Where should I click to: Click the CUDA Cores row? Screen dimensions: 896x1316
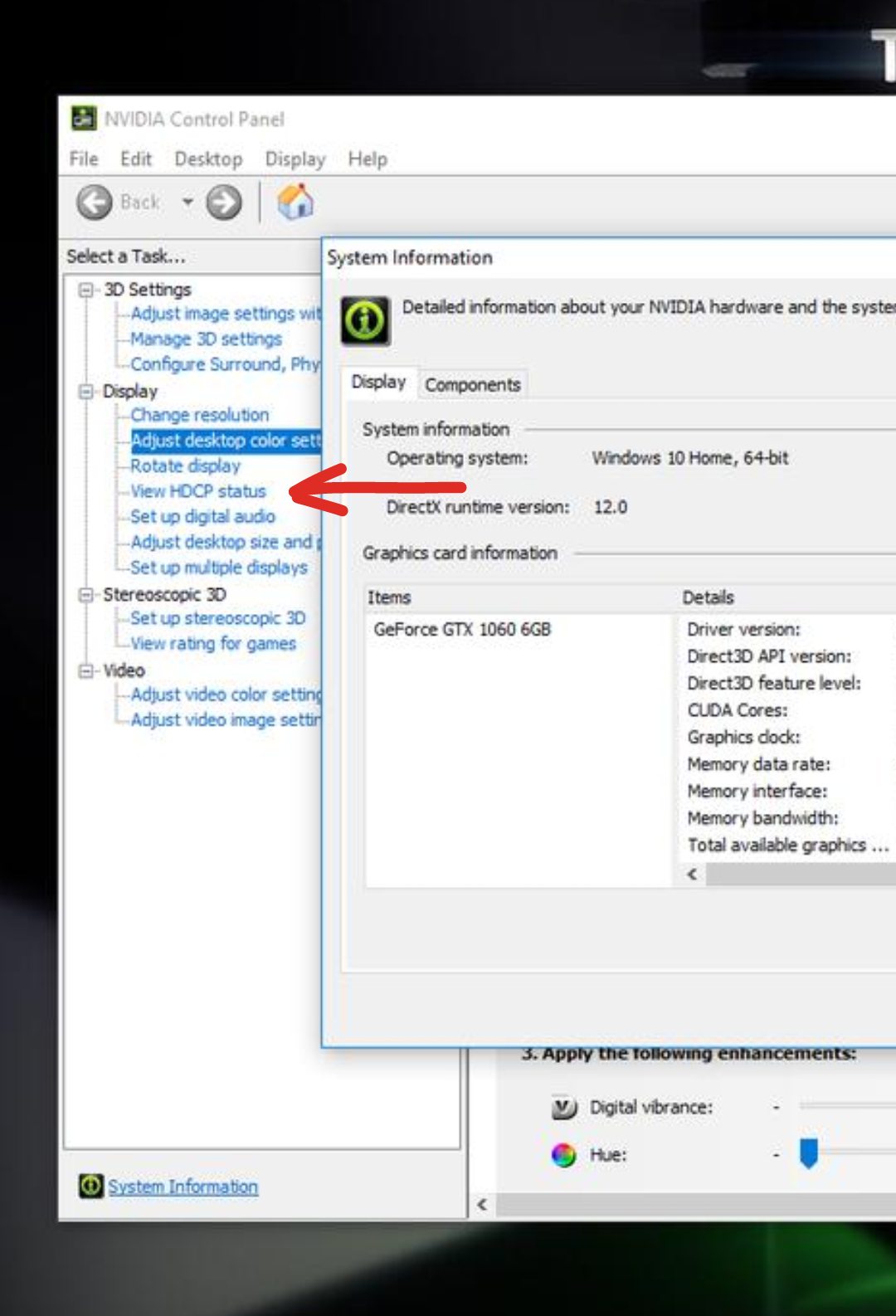(738, 710)
